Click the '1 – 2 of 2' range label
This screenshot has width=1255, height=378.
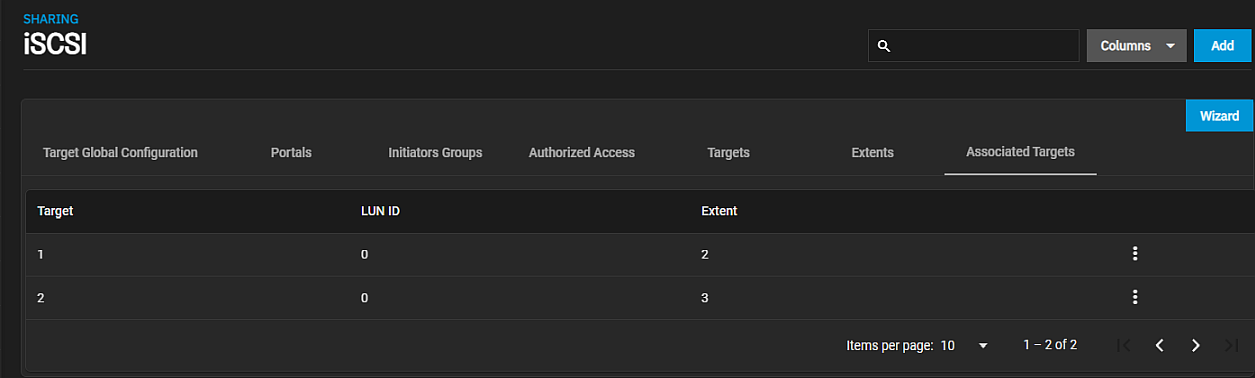click(x=1050, y=345)
